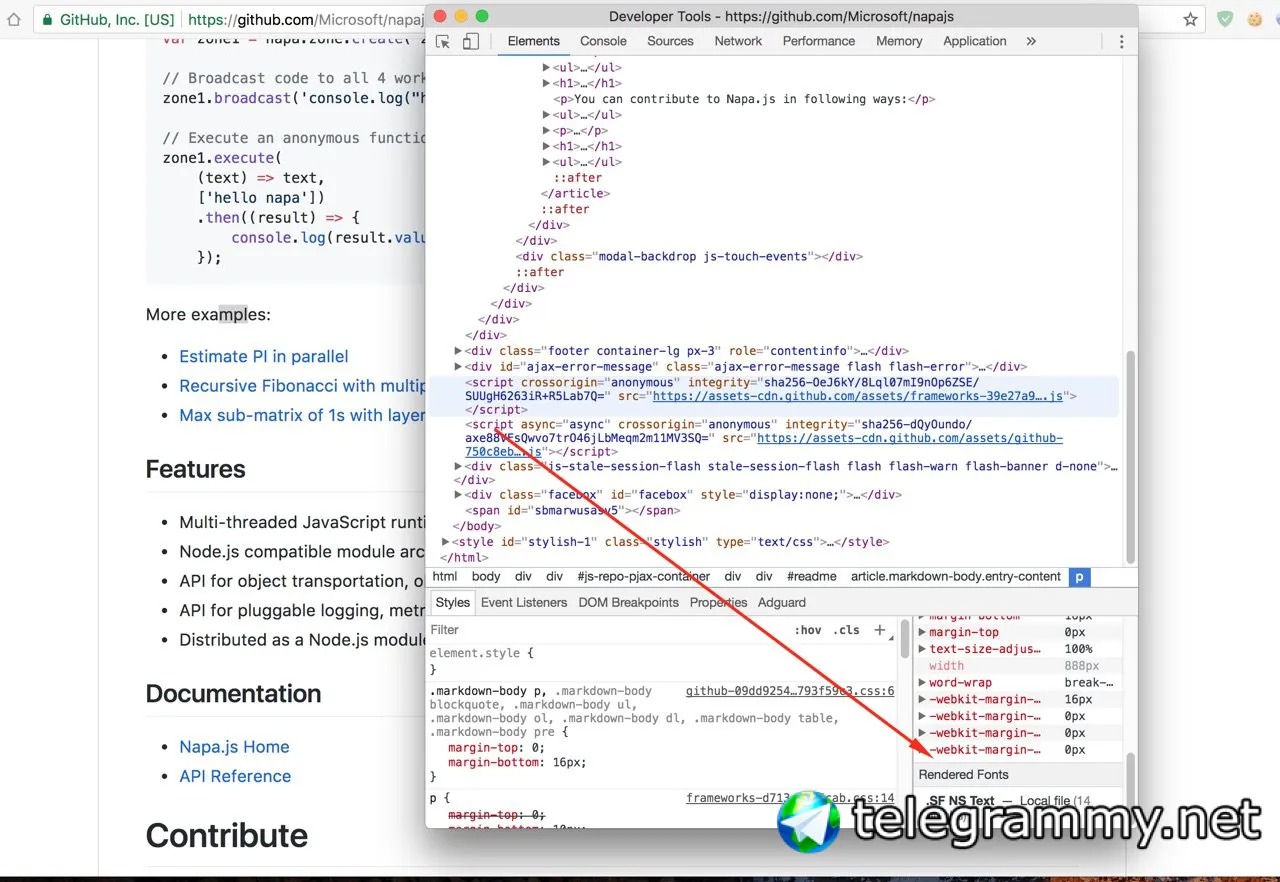1280x882 pixels.
Task: Open the Max sub-matrix of 1s link
Action: click(303, 415)
